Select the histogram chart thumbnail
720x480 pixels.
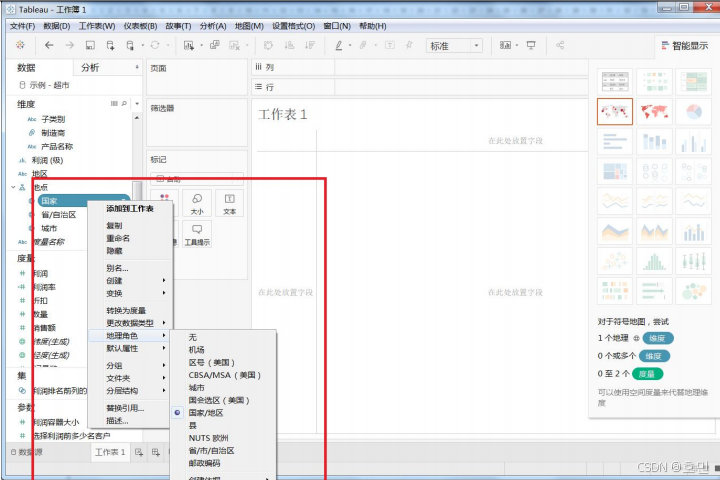pyautogui.click(x=654, y=261)
